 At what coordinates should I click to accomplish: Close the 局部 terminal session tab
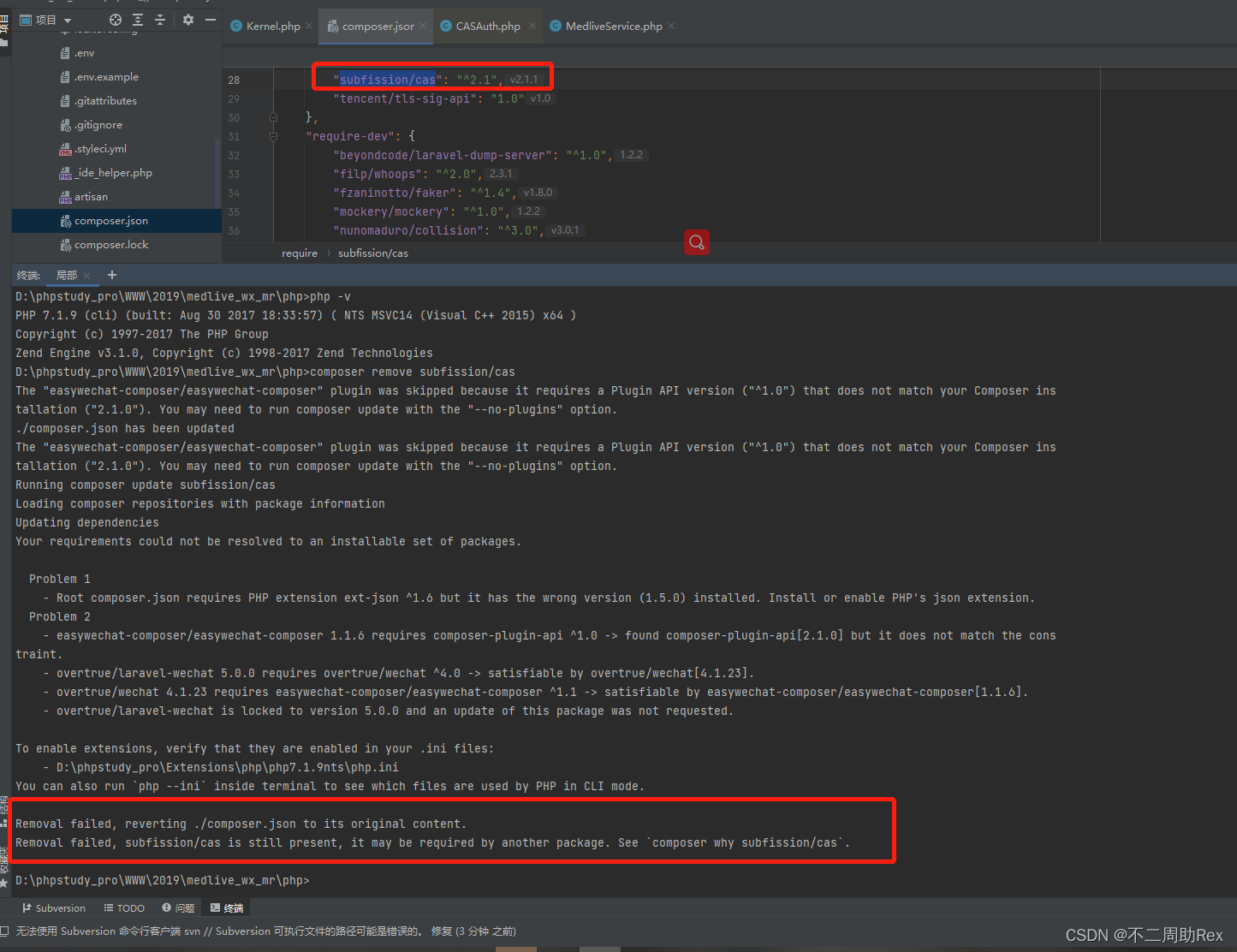[x=86, y=275]
